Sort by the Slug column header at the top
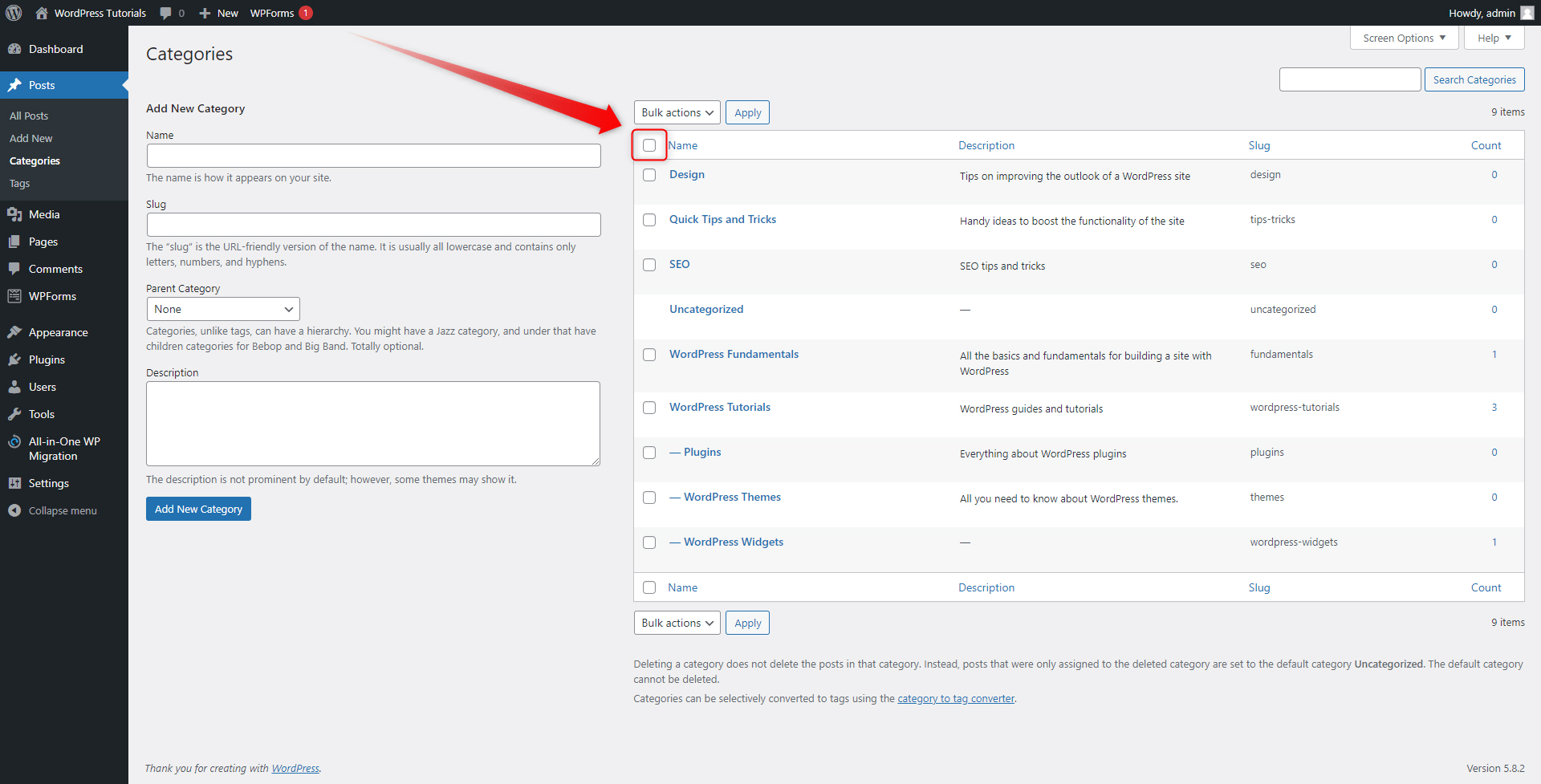 [x=1259, y=145]
